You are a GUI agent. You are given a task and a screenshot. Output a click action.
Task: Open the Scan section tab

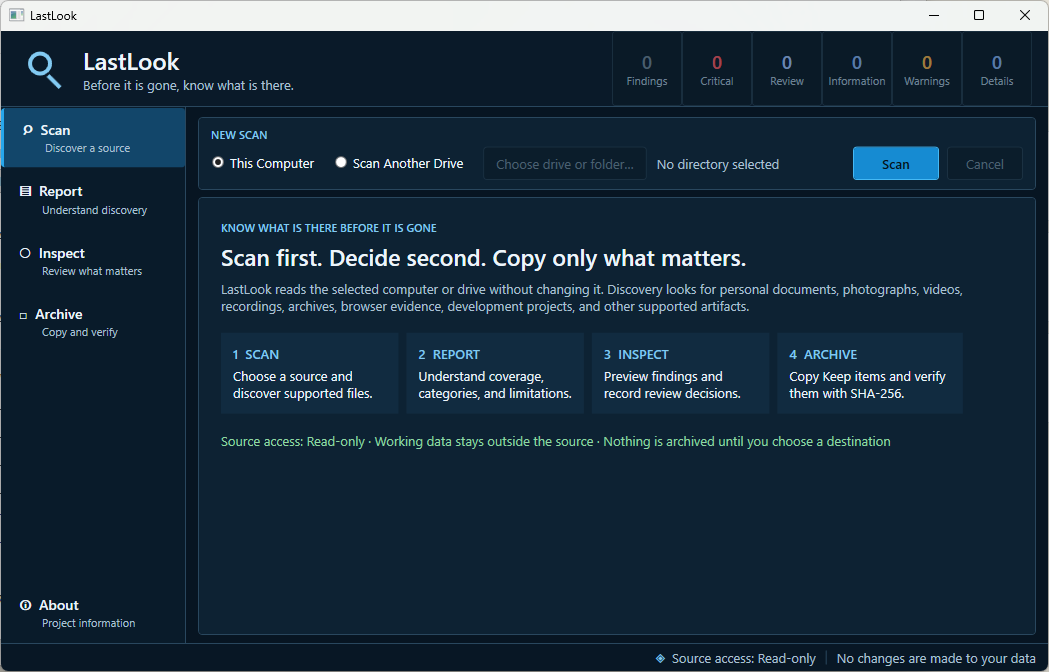[x=94, y=137]
